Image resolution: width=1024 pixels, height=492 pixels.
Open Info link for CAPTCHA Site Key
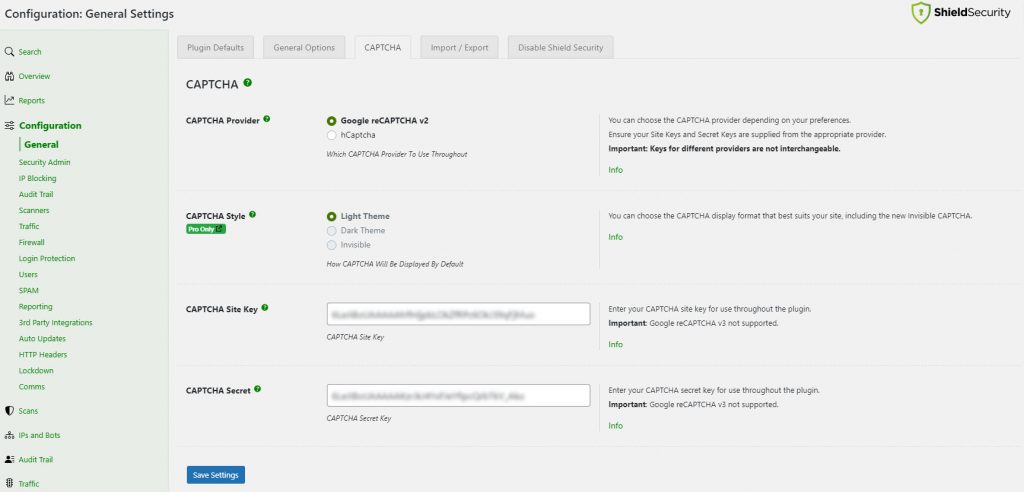pos(615,344)
